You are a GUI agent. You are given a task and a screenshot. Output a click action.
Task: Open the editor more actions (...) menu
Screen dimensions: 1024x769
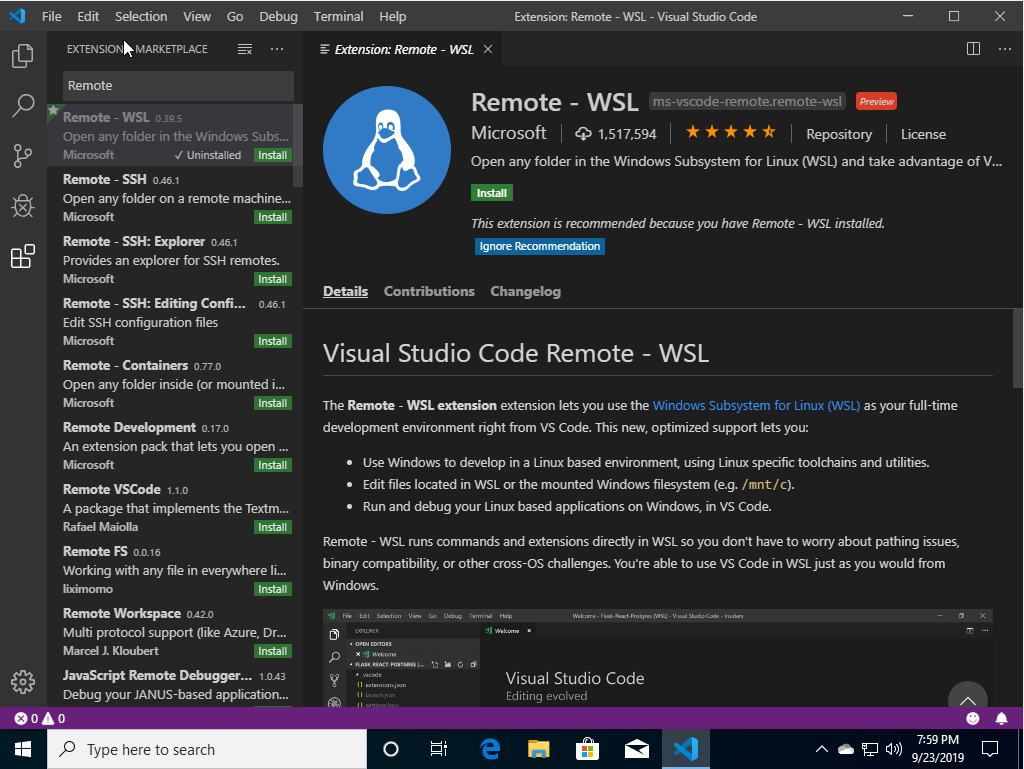1004,47
